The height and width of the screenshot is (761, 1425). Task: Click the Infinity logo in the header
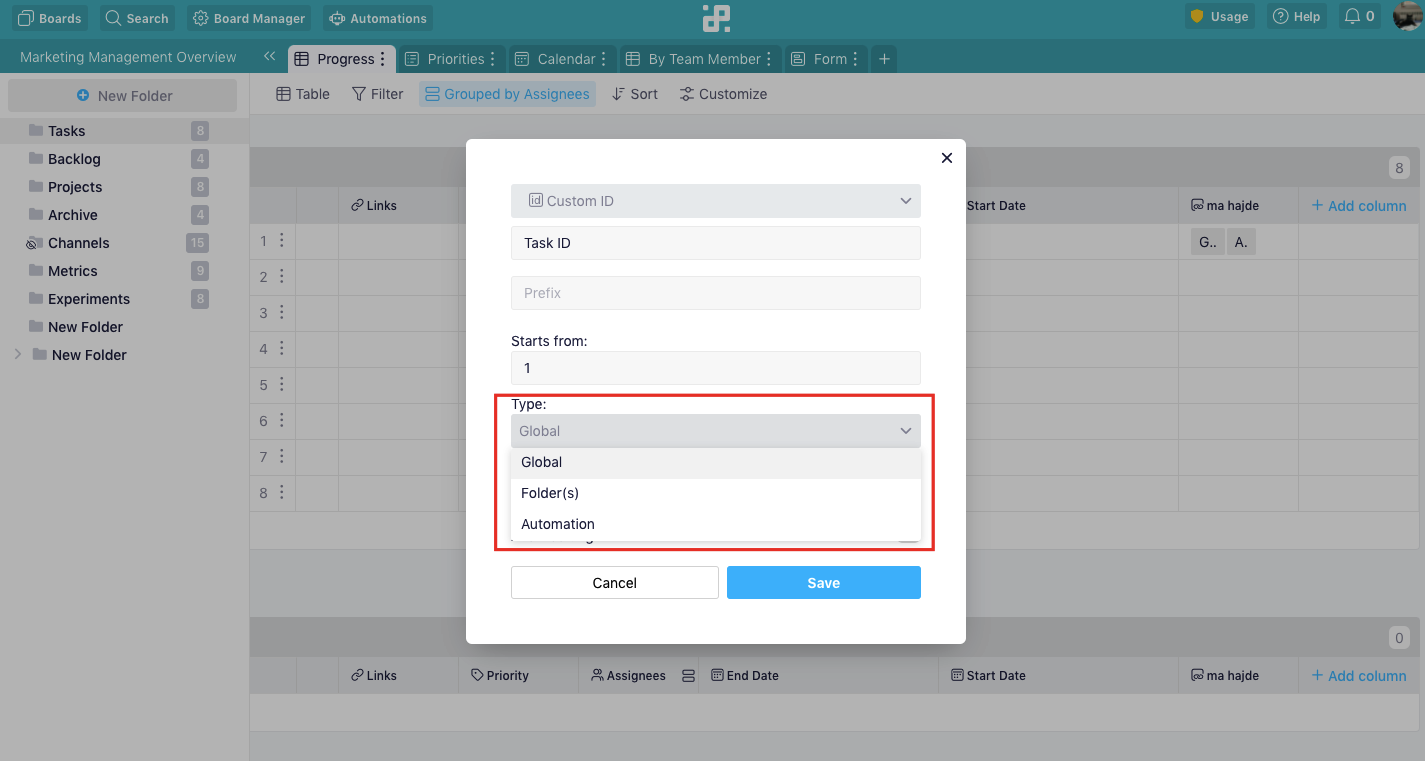716,18
